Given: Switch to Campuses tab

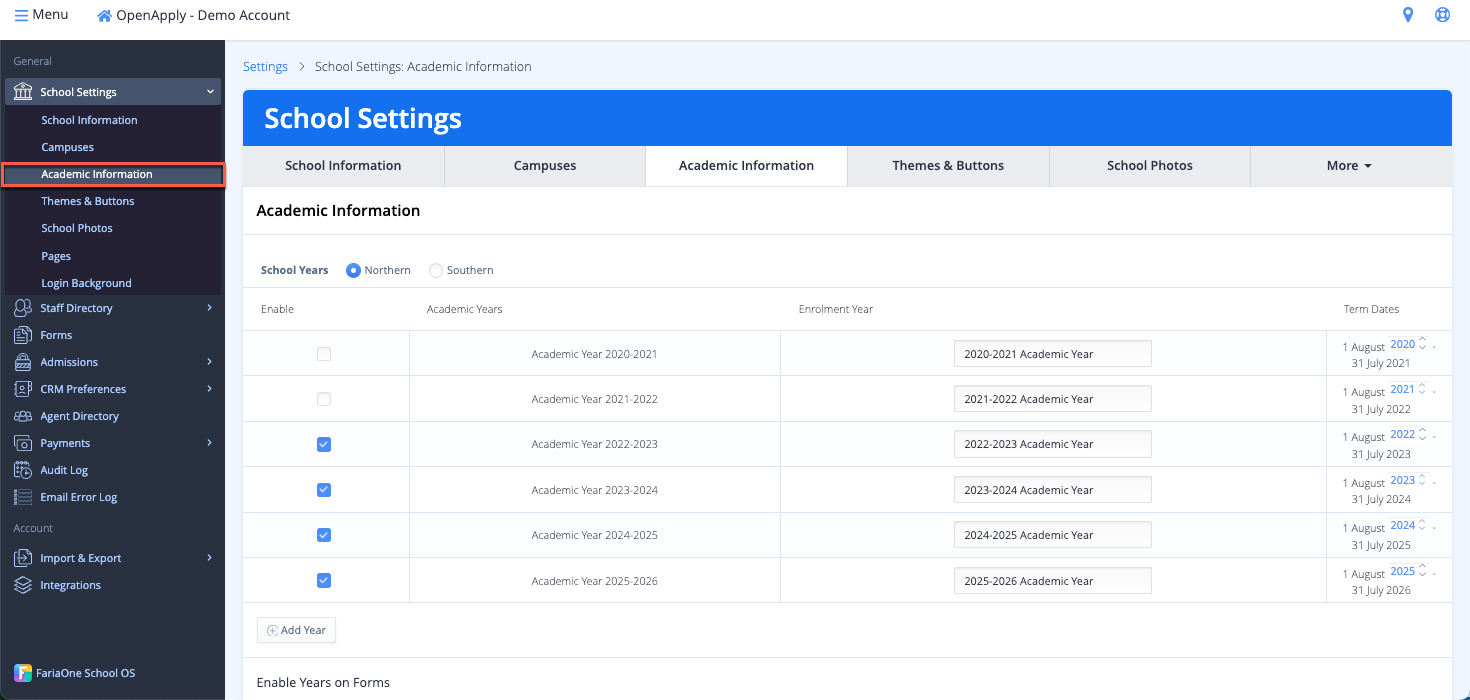Looking at the screenshot, I should tap(545, 166).
